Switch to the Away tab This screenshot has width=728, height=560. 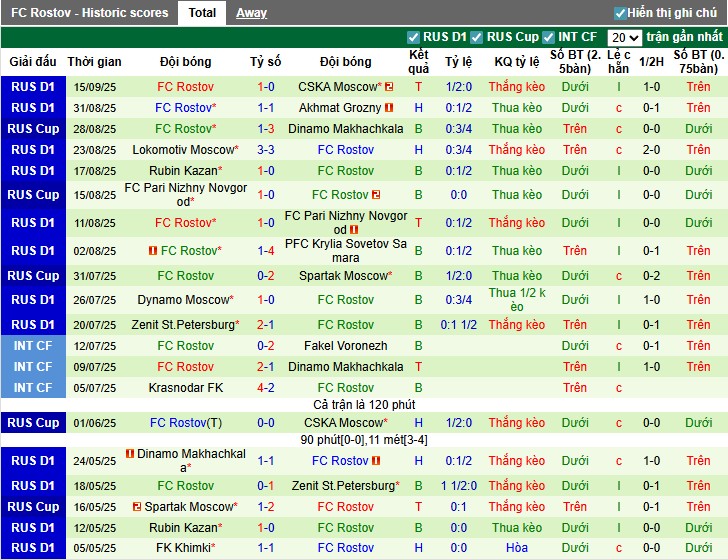[x=251, y=13]
